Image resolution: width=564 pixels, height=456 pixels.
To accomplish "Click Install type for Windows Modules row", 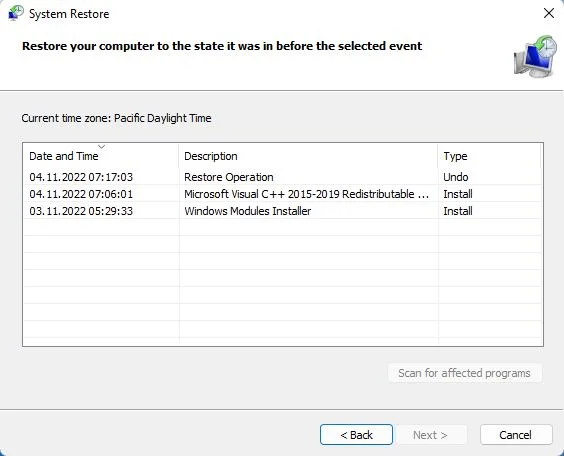I will click(x=458, y=211).
